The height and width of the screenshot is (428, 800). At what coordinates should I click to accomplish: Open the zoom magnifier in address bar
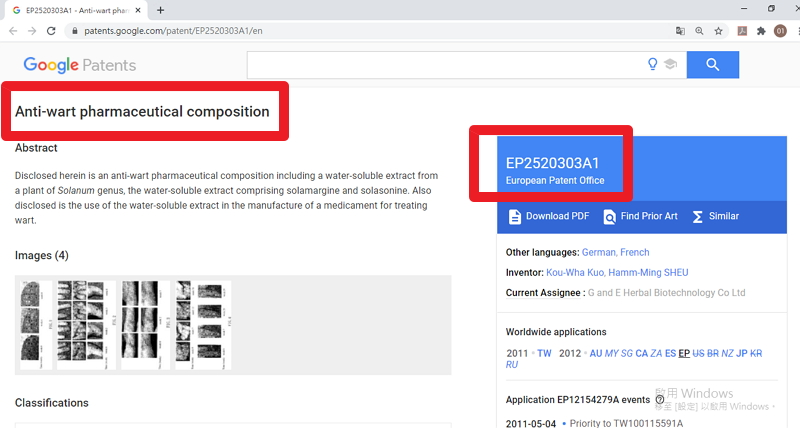coord(699,31)
